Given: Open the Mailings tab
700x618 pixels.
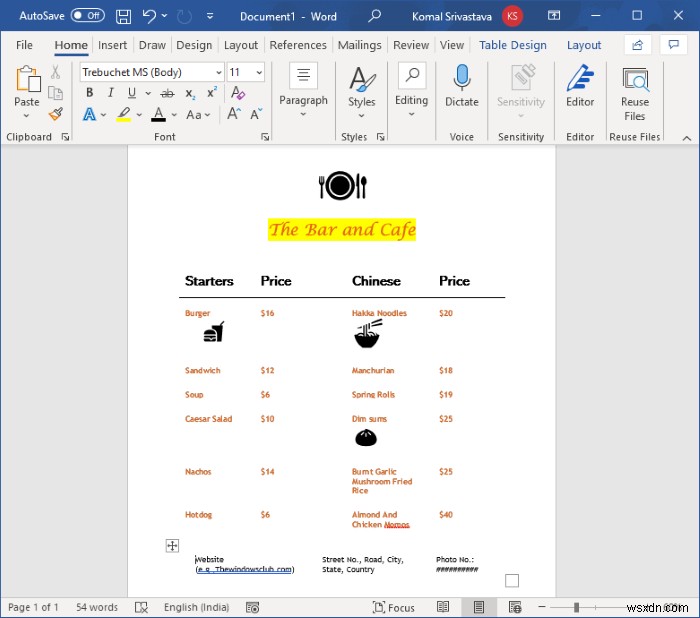Looking at the screenshot, I should pyautogui.click(x=359, y=45).
